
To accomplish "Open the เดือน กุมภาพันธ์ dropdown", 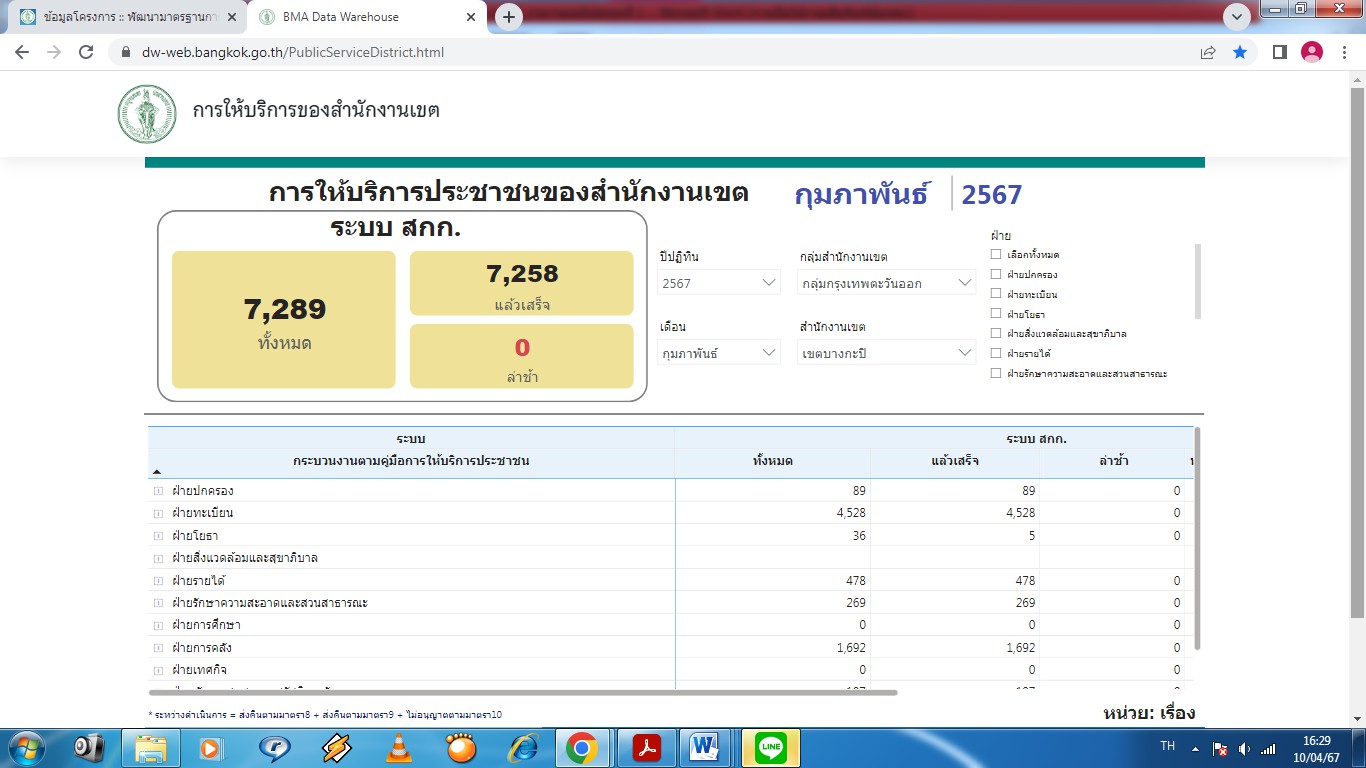I will 719,353.
